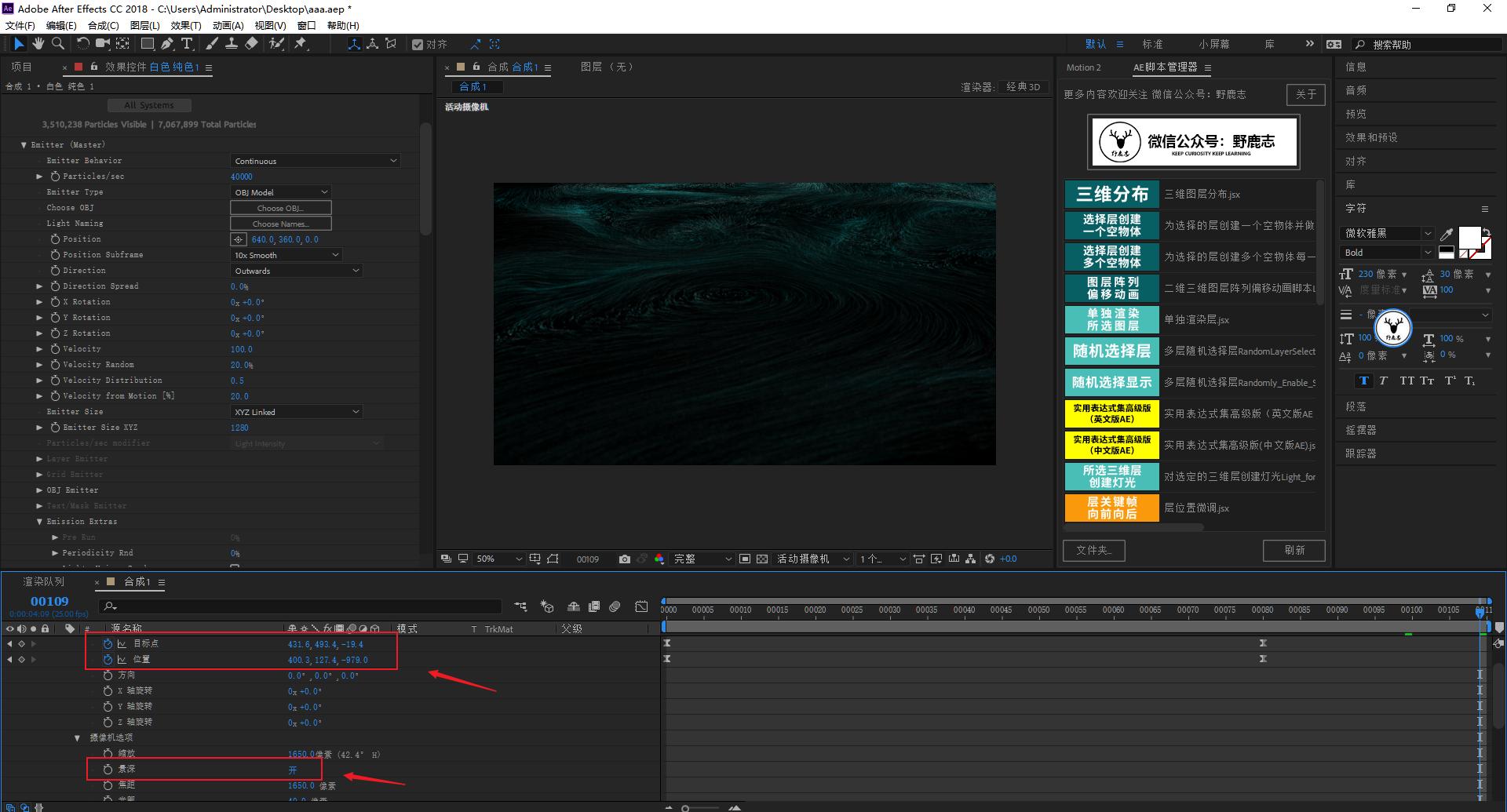The width and height of the screenshot is (1507, 812).
Task: Select the Eraser tool
Action: point(251,44)
